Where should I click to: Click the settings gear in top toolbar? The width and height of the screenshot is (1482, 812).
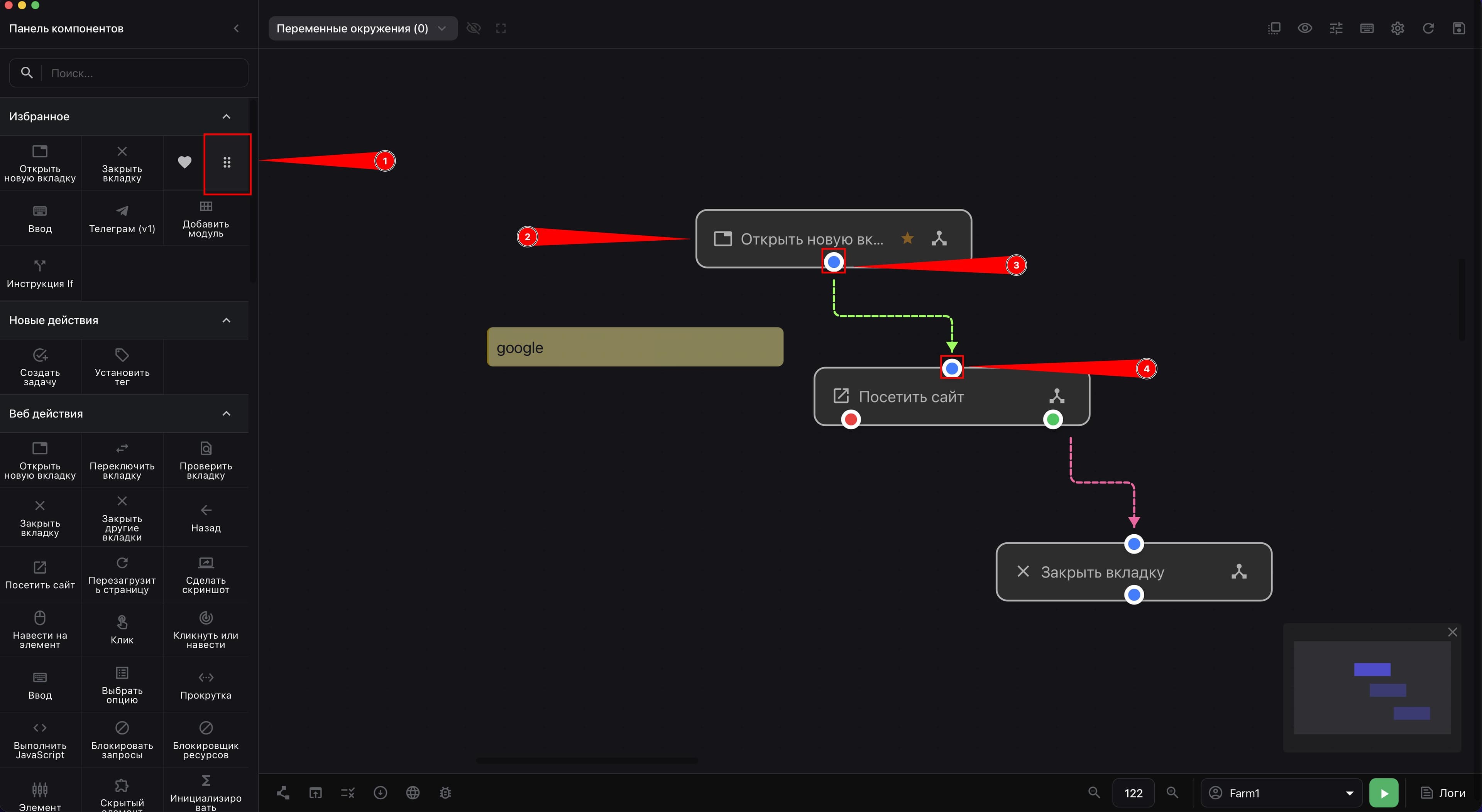[1397, 28]
